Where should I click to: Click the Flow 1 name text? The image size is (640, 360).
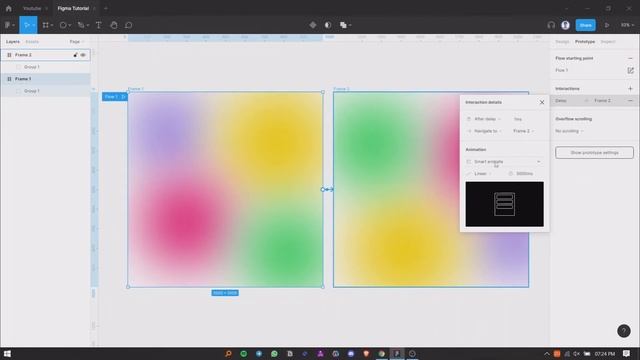pyautogui.click(x=562, y=71)
